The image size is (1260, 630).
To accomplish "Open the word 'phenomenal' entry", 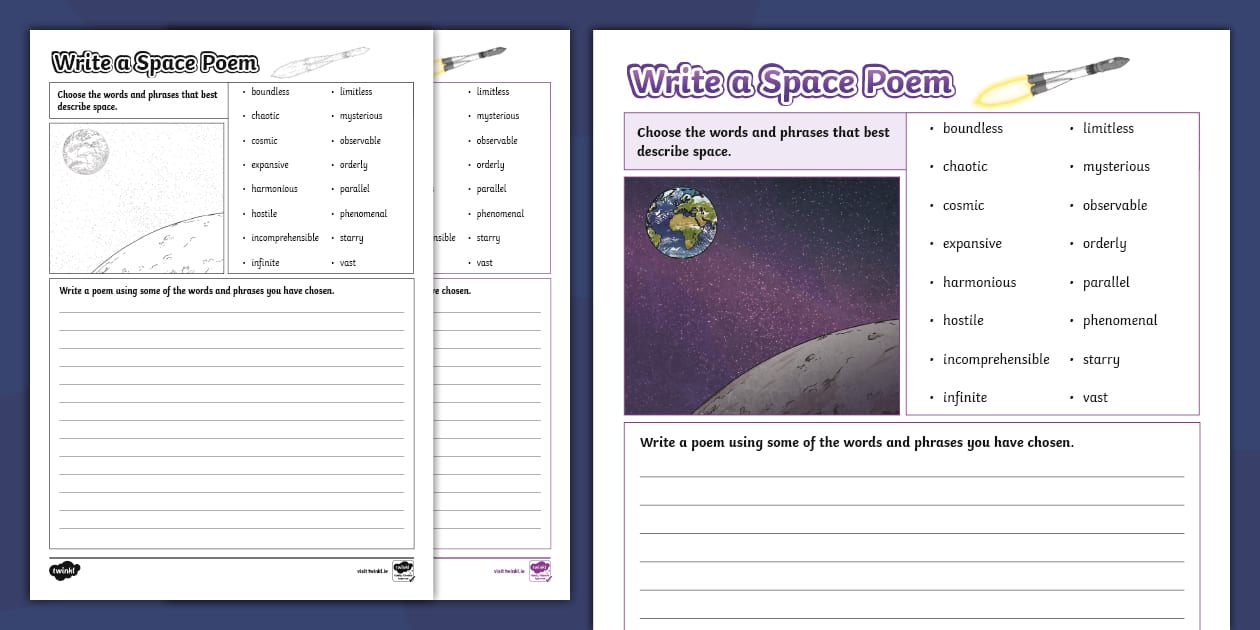I will click(x=1119, y=320).
